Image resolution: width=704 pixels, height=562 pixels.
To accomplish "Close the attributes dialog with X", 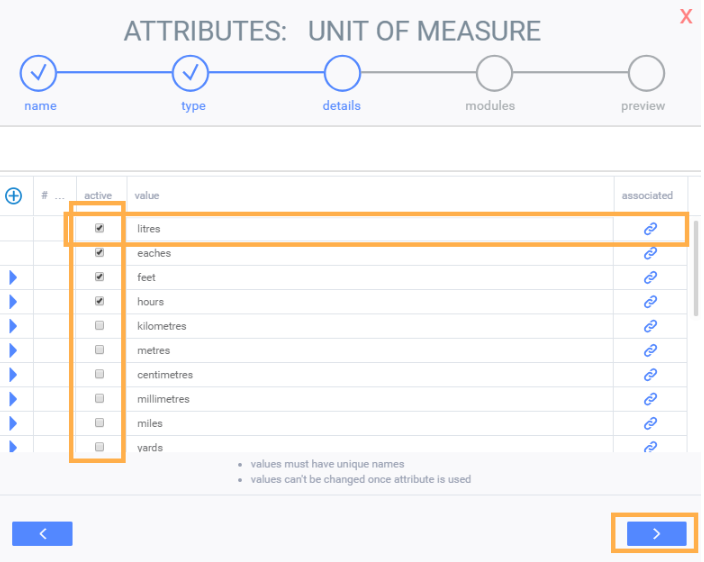I will [x=686, y=16].
